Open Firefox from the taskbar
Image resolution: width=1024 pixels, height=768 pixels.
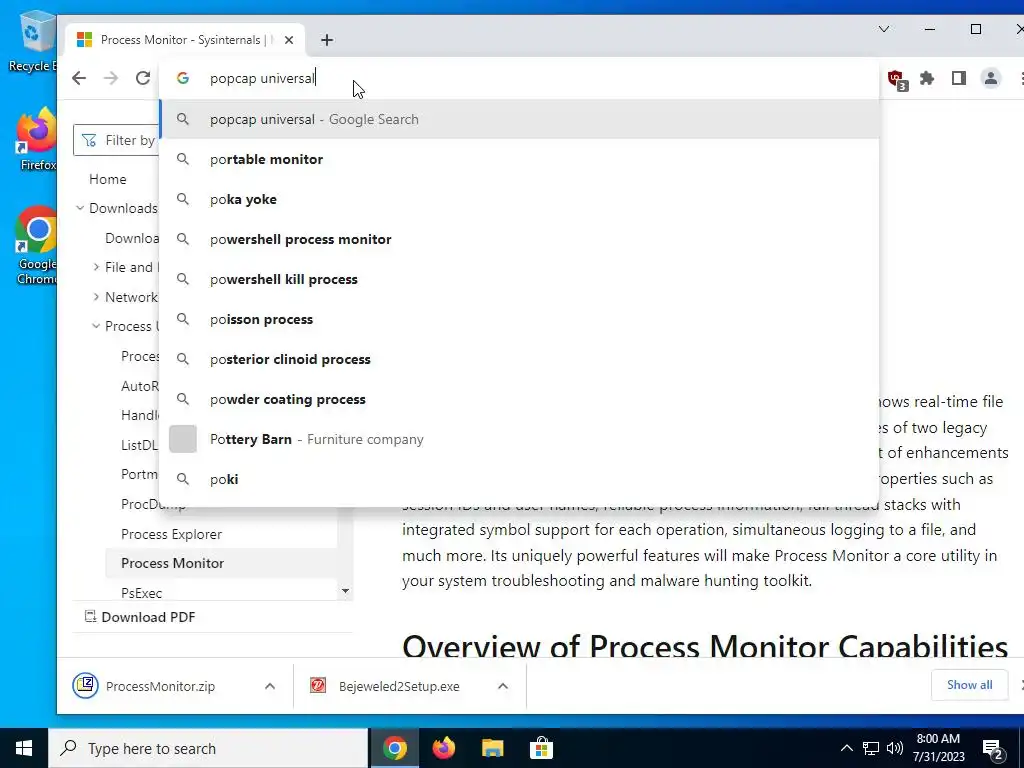(443, 748)
